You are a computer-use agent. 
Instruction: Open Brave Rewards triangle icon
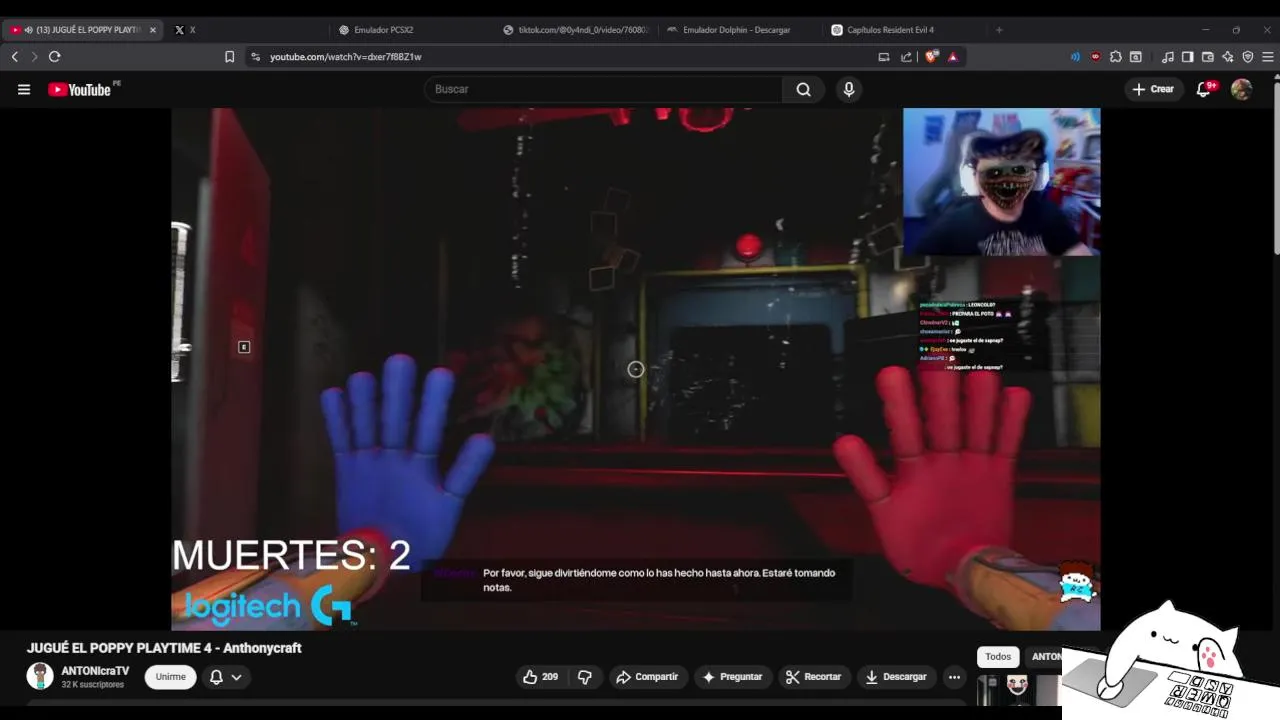(x=953, y=57)
